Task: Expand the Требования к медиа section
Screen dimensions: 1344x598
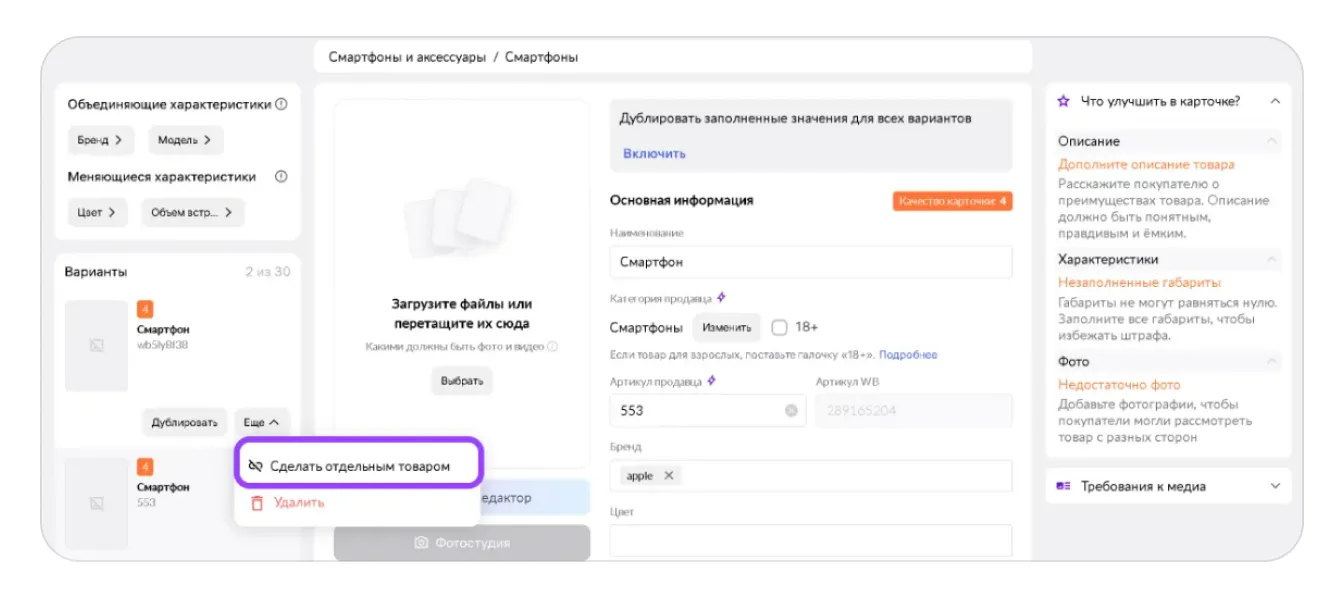Action: point(1274,486)
